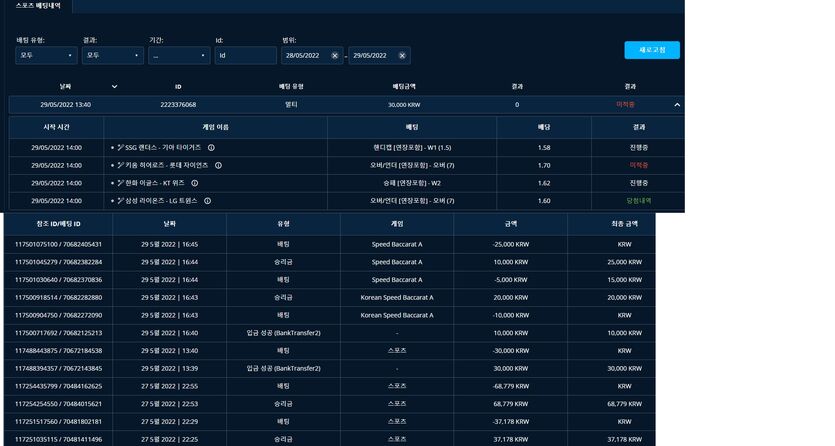Click bet ID 2223376068
This screenshot has height=446, width=835.
point(178,105)
